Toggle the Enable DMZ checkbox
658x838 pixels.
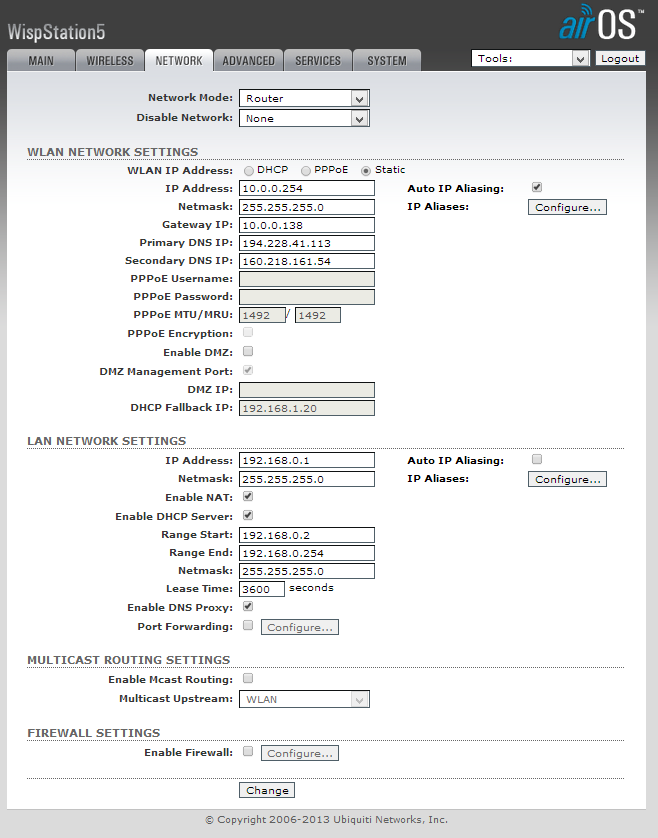(x=248, y=351)
